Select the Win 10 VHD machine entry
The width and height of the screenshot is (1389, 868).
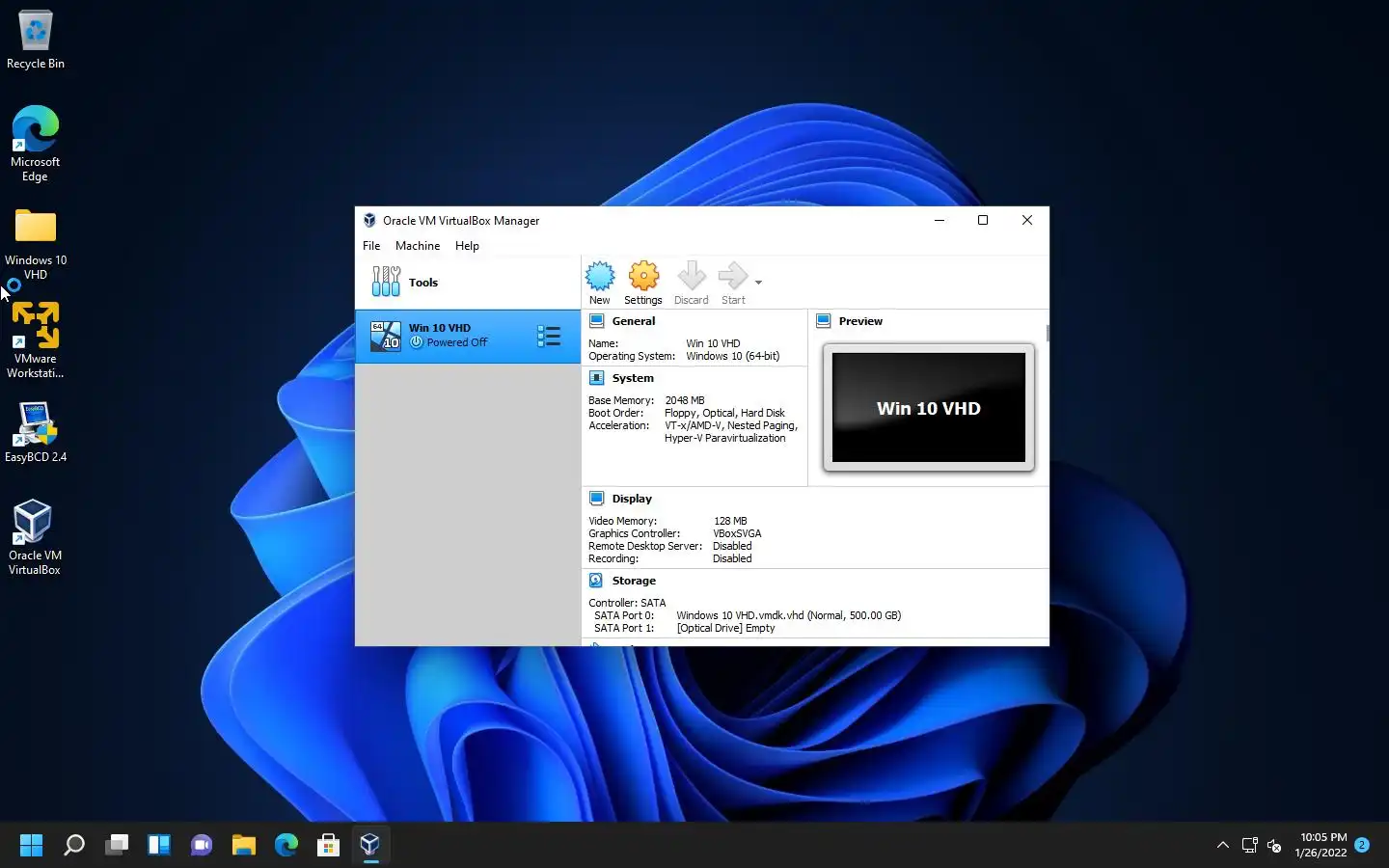click(468, 336)
